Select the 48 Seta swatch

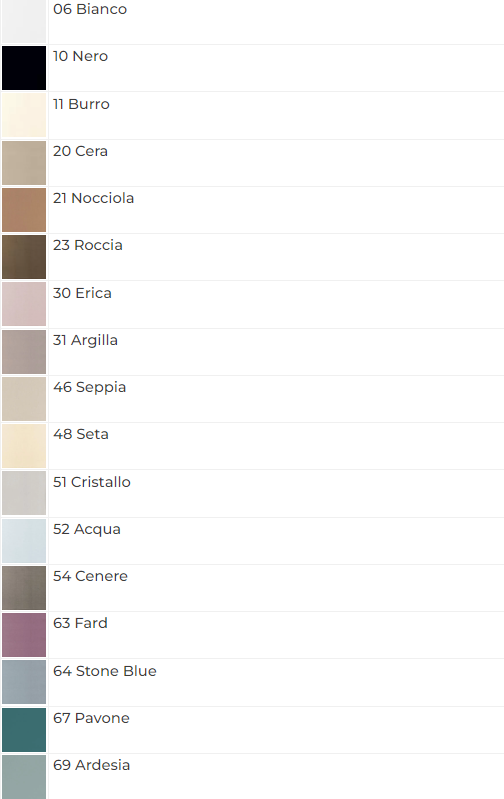click(24, 446)
